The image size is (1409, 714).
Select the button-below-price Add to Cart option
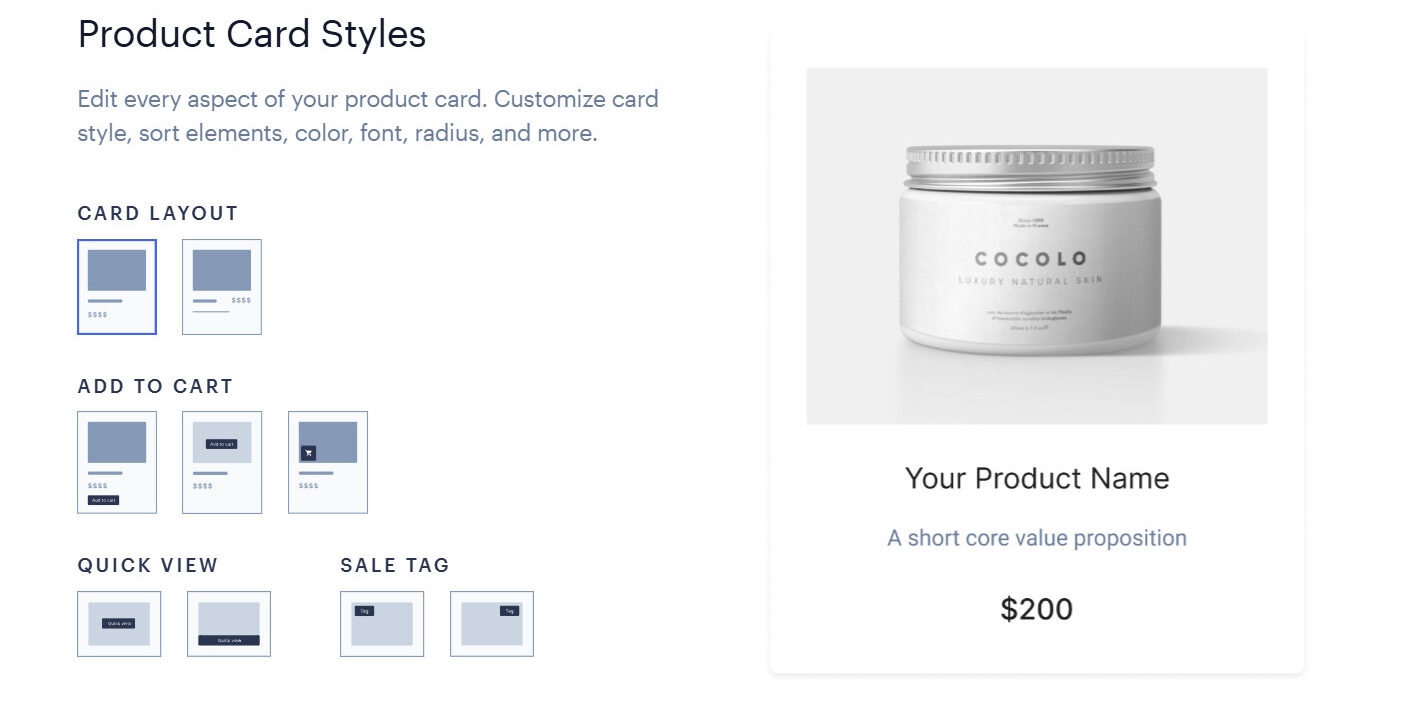(x=116, y=462)
